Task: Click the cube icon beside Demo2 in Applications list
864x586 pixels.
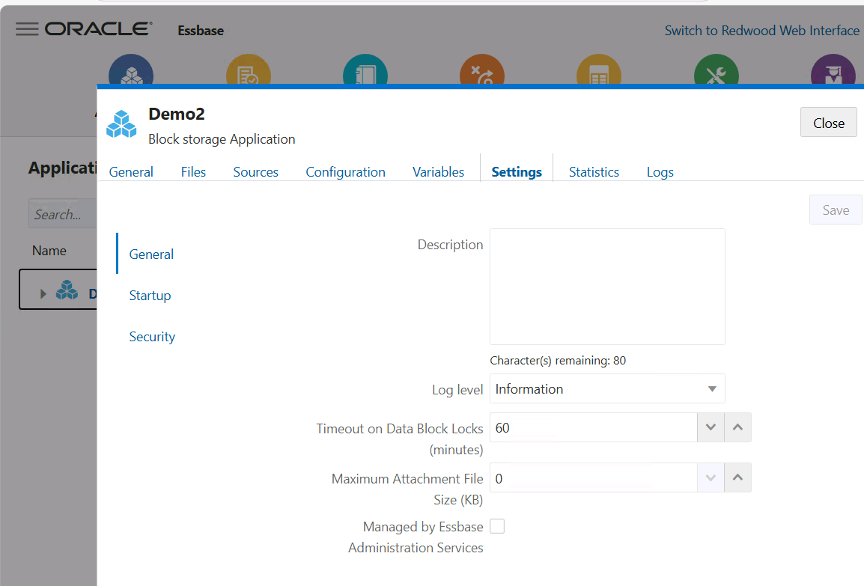Action: (66, 289)
